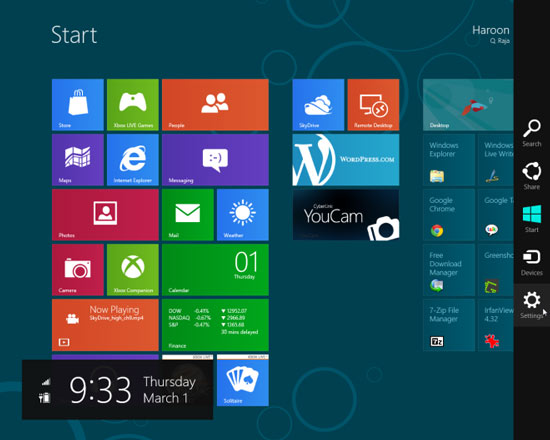Launch Xbox LIVE Games tile

[133, 105]
